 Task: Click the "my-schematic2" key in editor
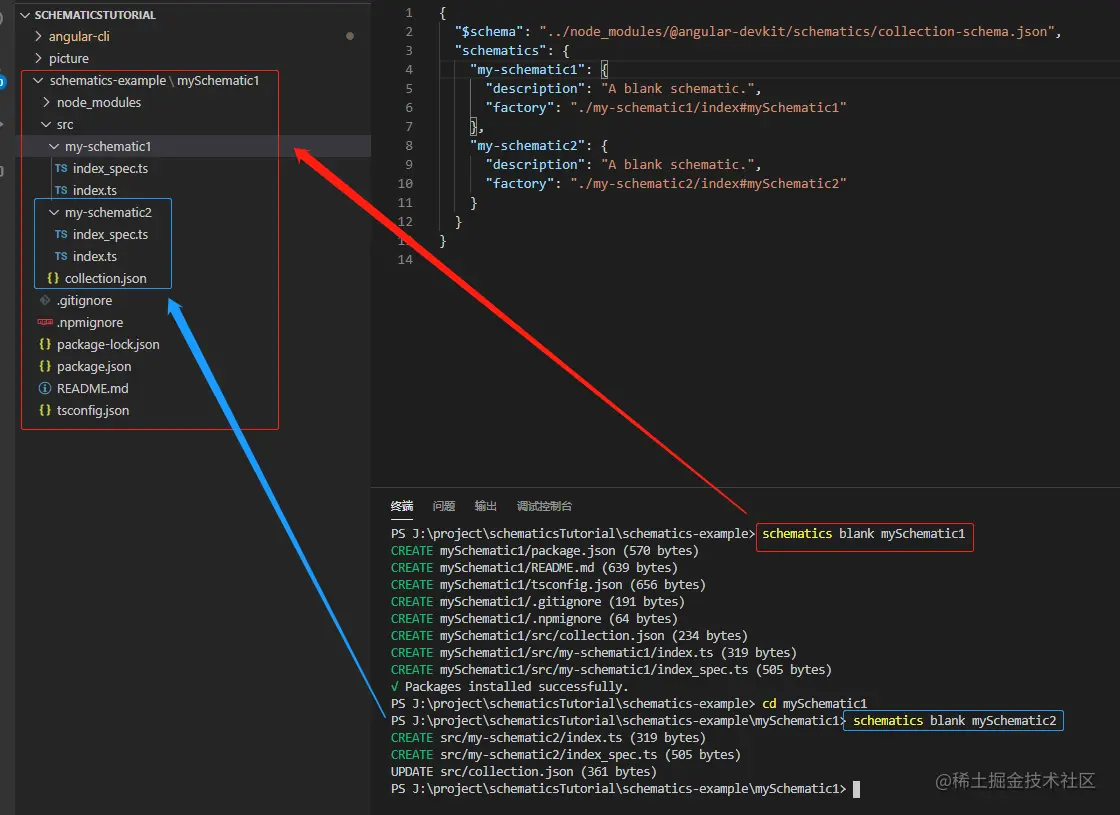coord(530,146)
